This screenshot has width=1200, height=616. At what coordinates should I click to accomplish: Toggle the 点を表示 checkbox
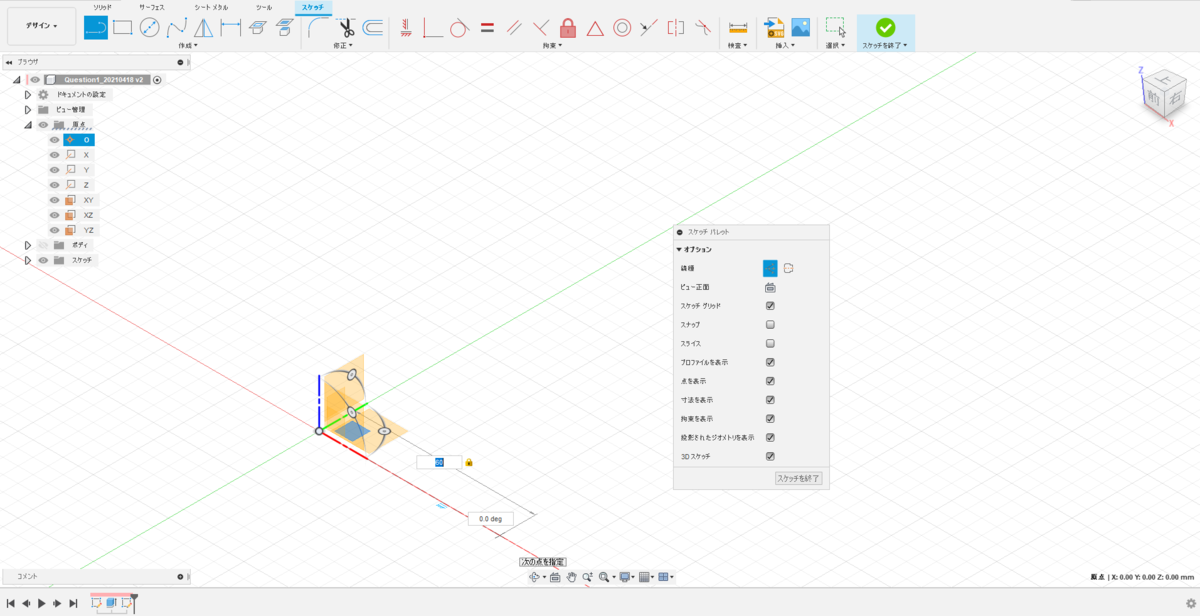pyautogui.click(x=770, y=381)
